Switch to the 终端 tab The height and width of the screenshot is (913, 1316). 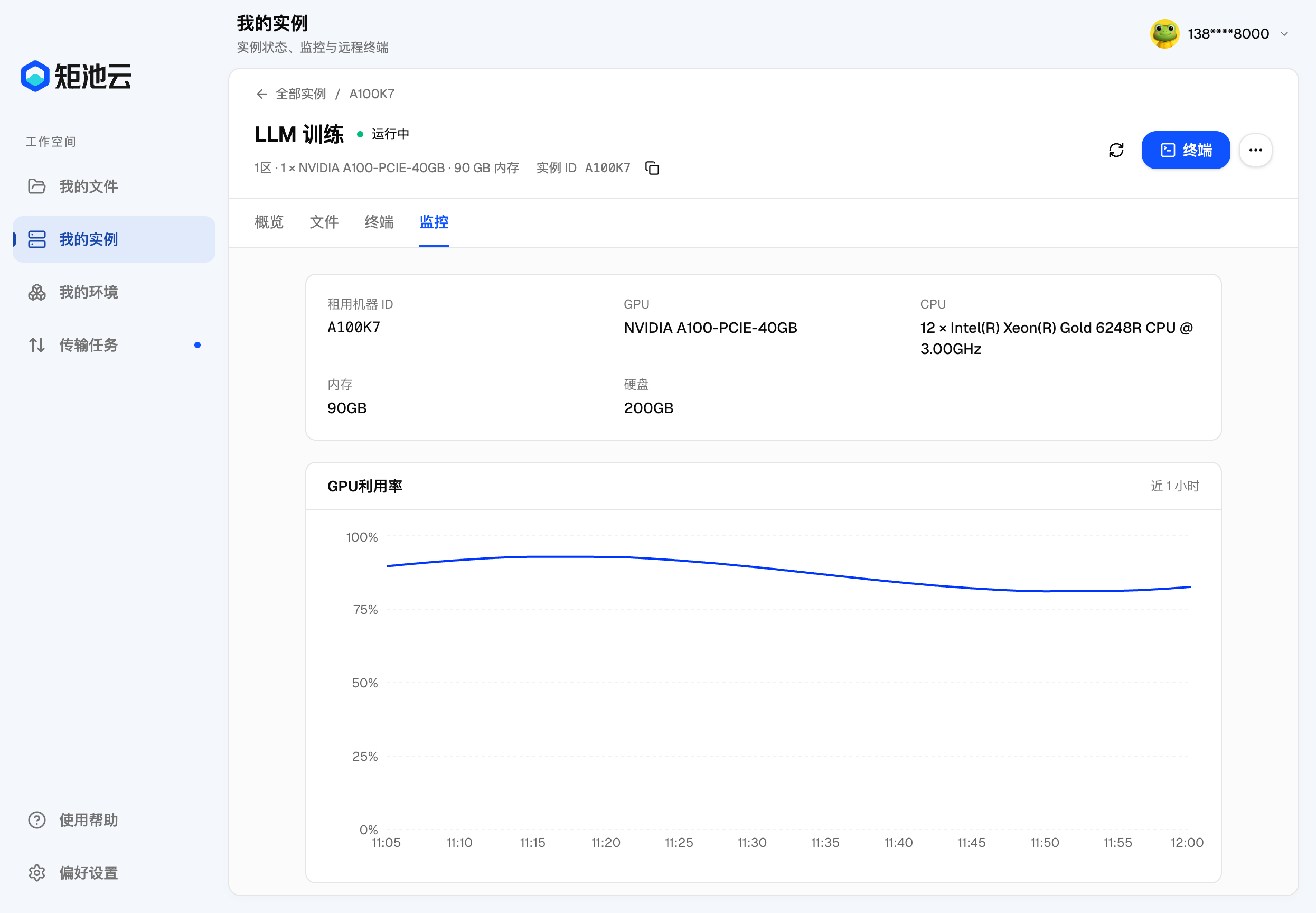tap(379, 222)
